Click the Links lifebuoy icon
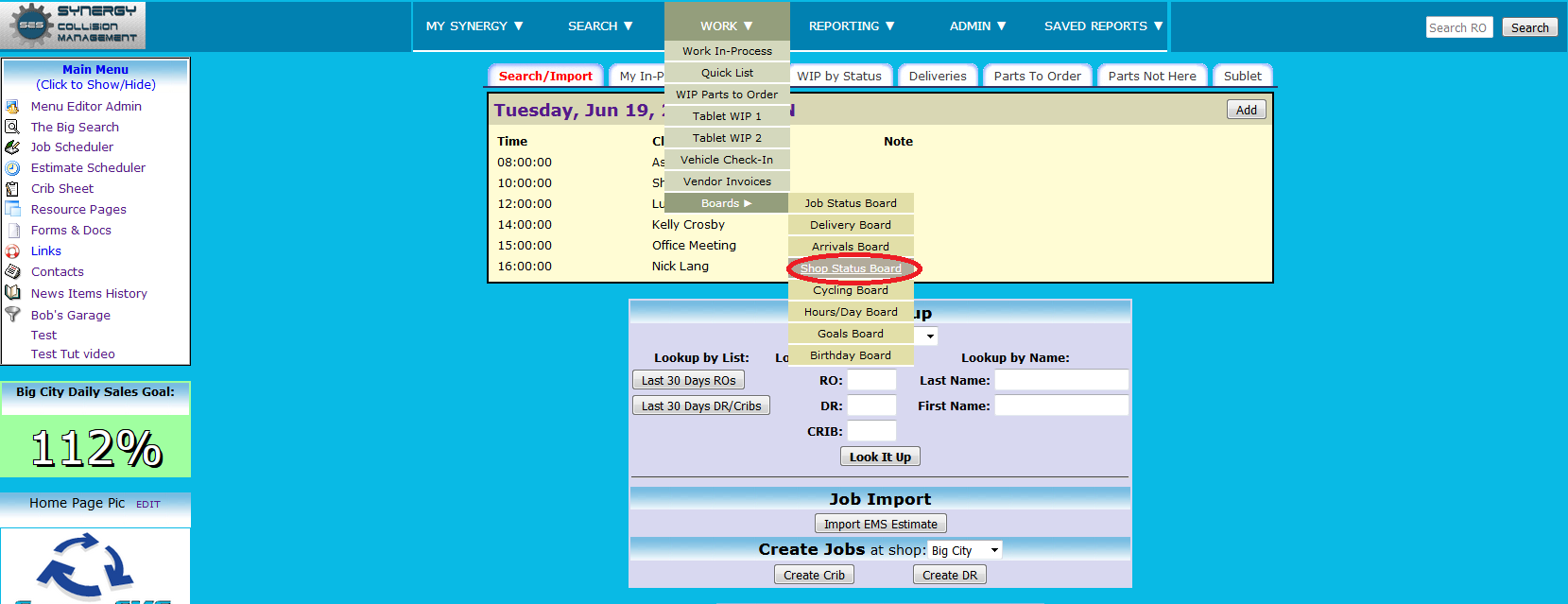The height and width of the screenshot is (604, 1568). (x=12, y=251)
